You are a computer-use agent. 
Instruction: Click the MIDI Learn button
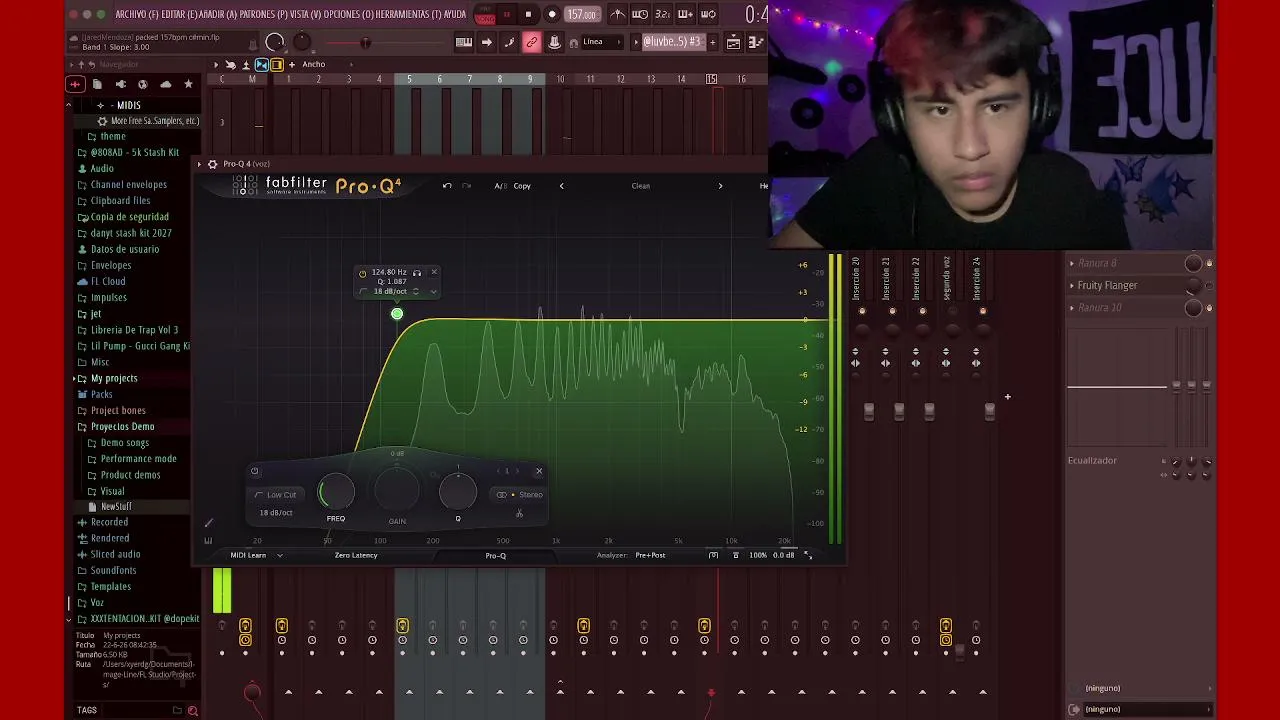point(248,556)
